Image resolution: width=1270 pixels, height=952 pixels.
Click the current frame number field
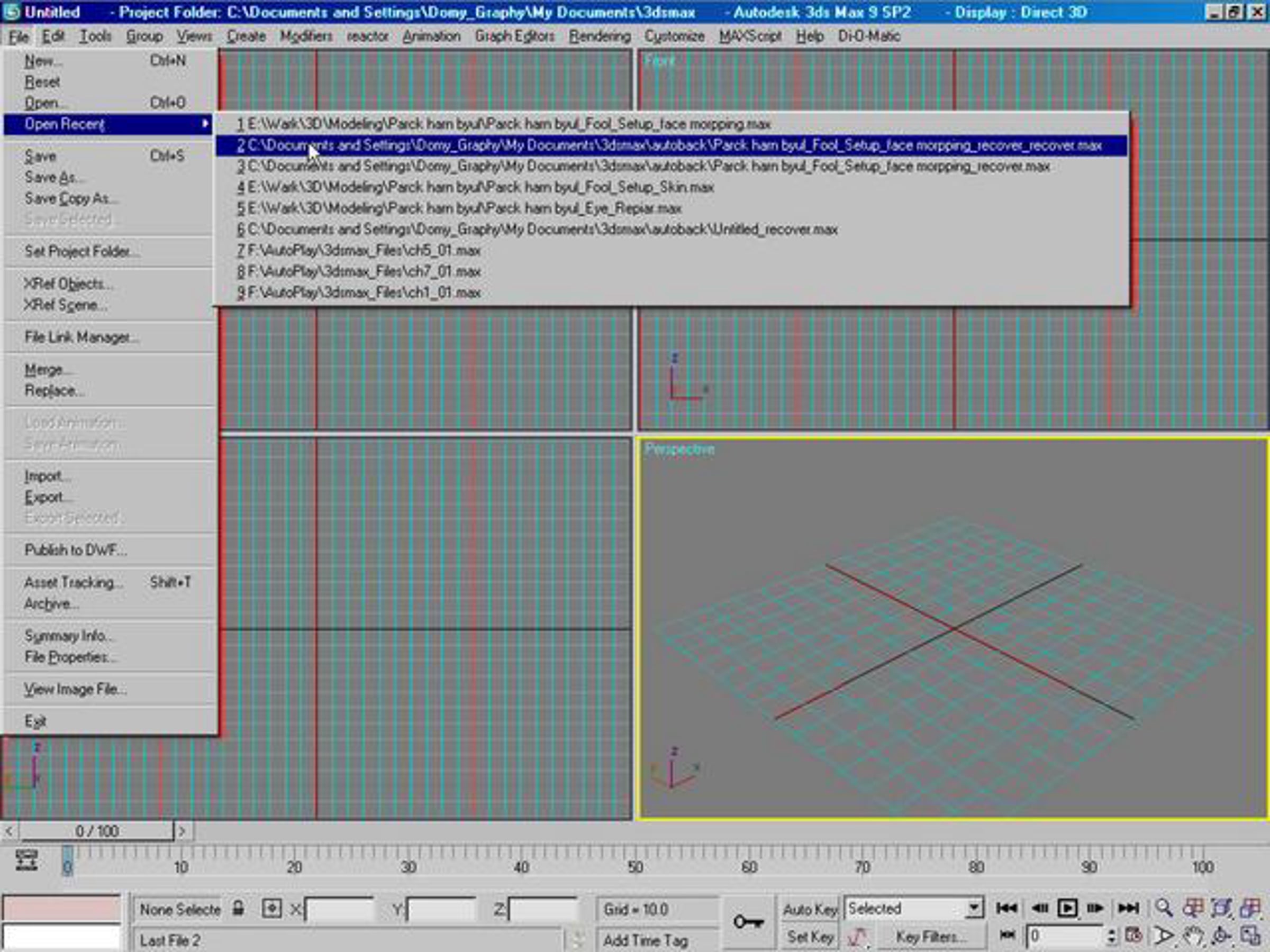(x=1066, y=937)
